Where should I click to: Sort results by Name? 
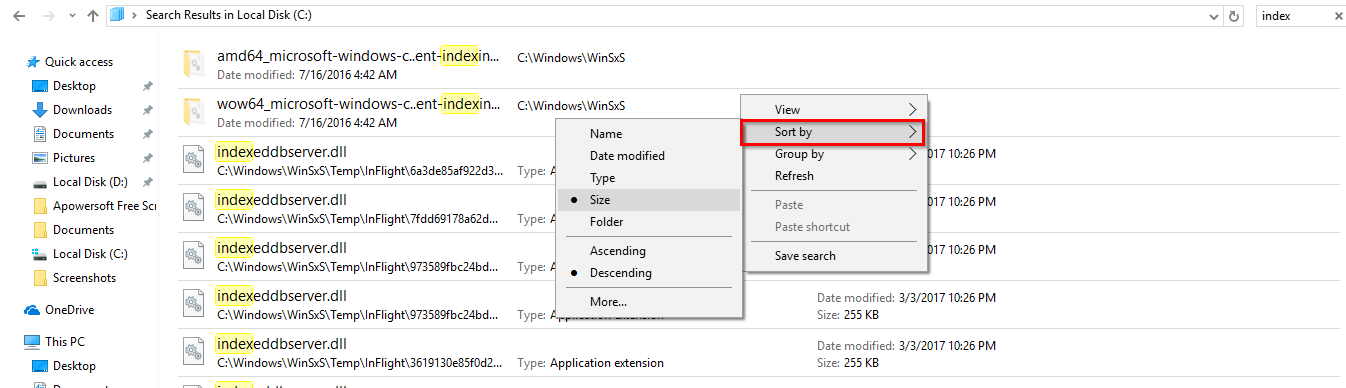[x=649, y=134]
